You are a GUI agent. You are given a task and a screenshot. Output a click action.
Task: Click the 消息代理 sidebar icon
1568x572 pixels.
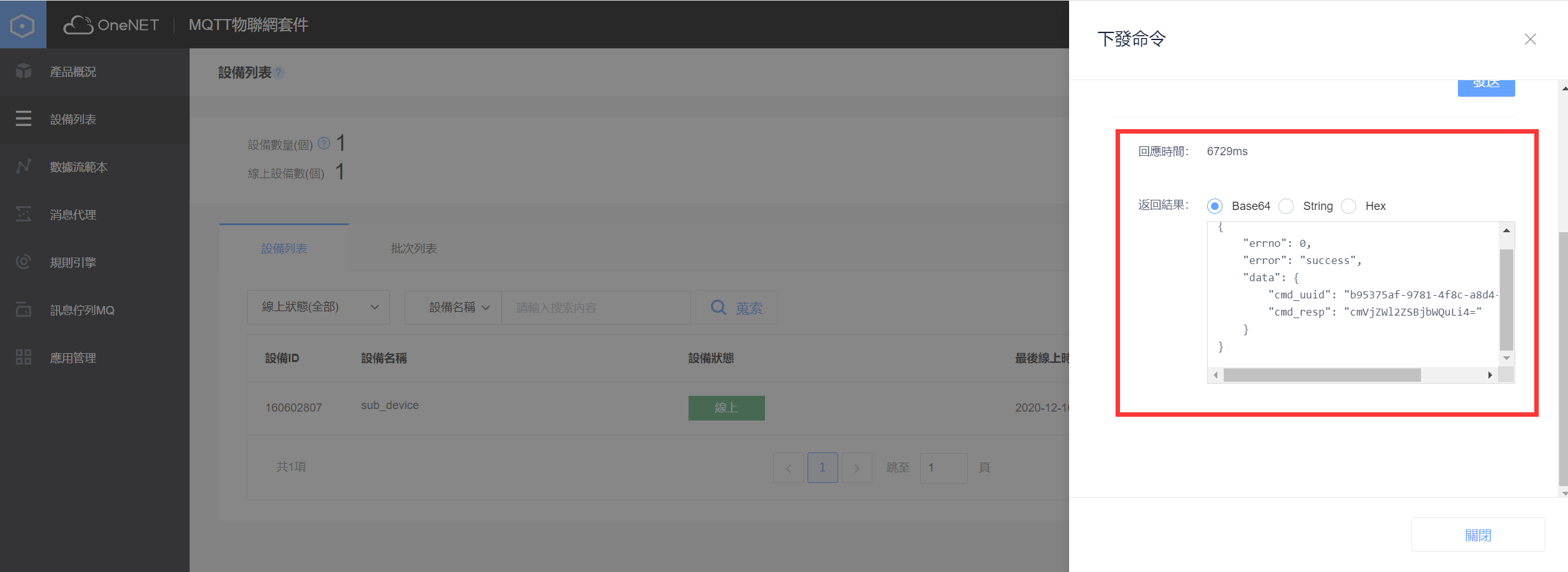point(24,214)
